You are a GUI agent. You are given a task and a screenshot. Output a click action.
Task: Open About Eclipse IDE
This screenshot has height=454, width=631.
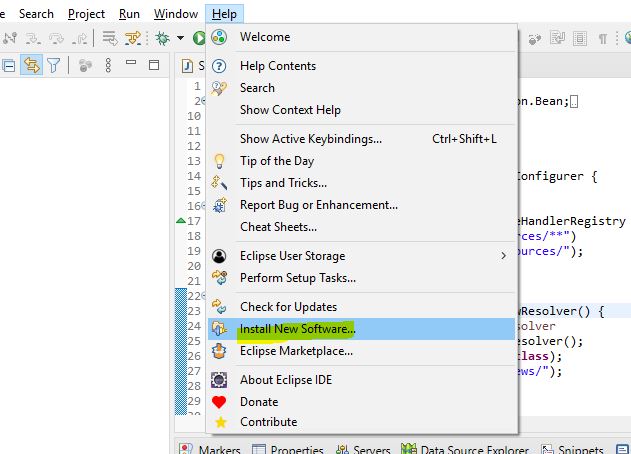[x=361, y=380]
